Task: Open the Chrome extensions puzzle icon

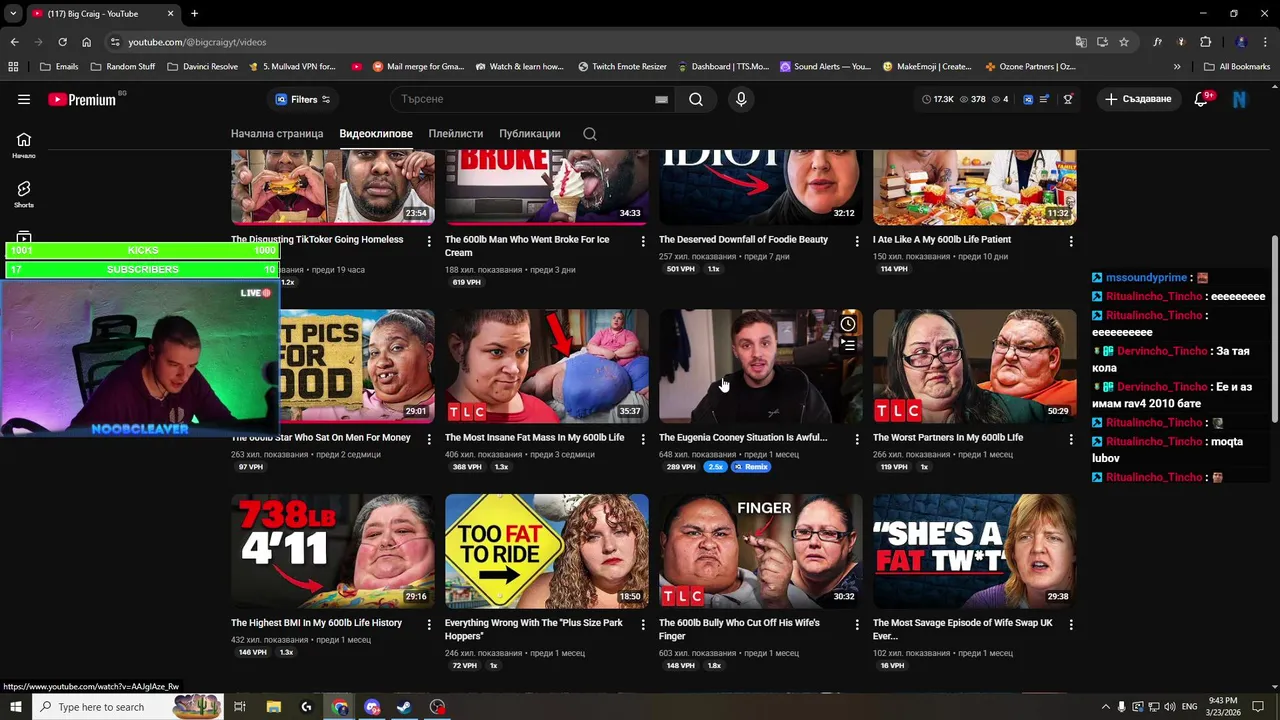Action: 1205,42
